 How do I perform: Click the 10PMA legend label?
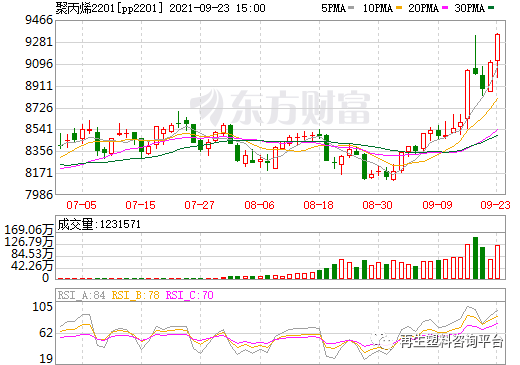click(378, 8)
